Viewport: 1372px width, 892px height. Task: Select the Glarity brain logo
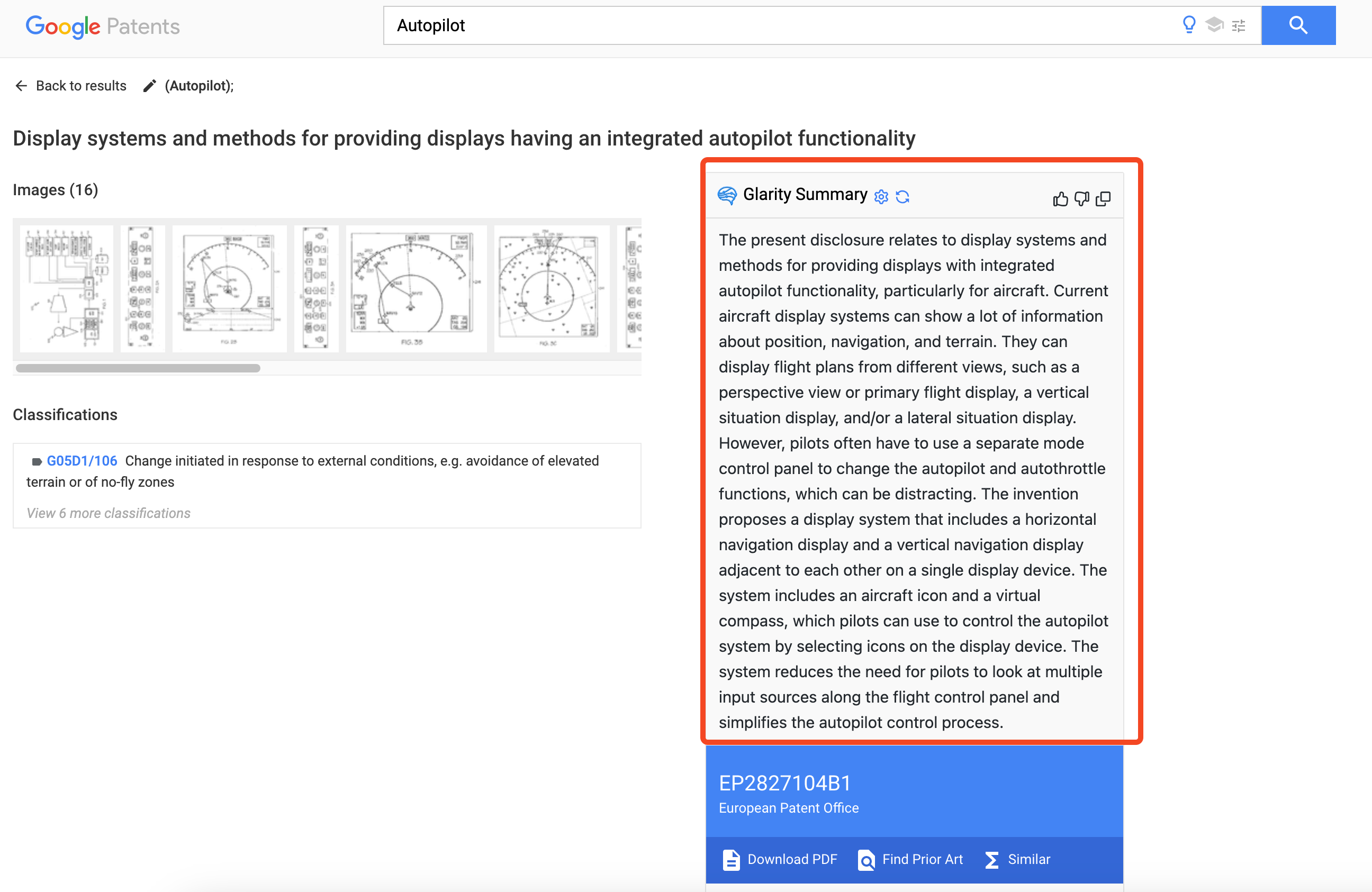point(727,196)
